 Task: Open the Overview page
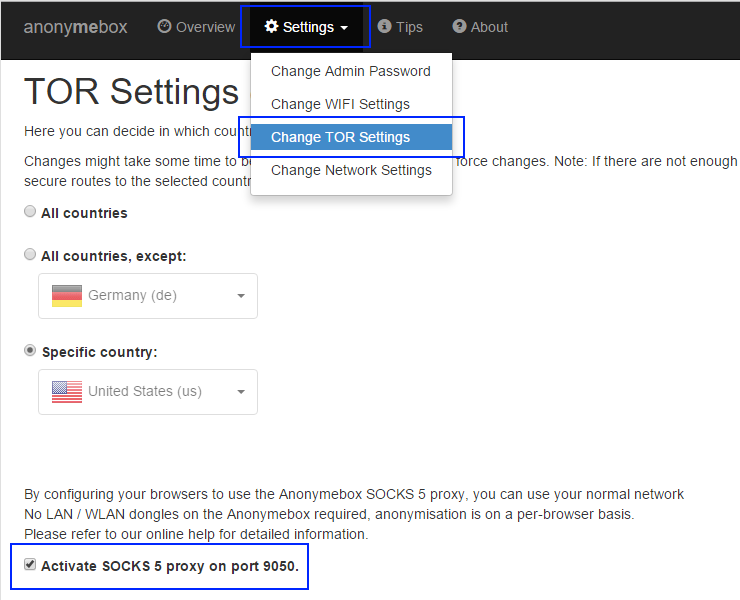[x=196, y=27]
